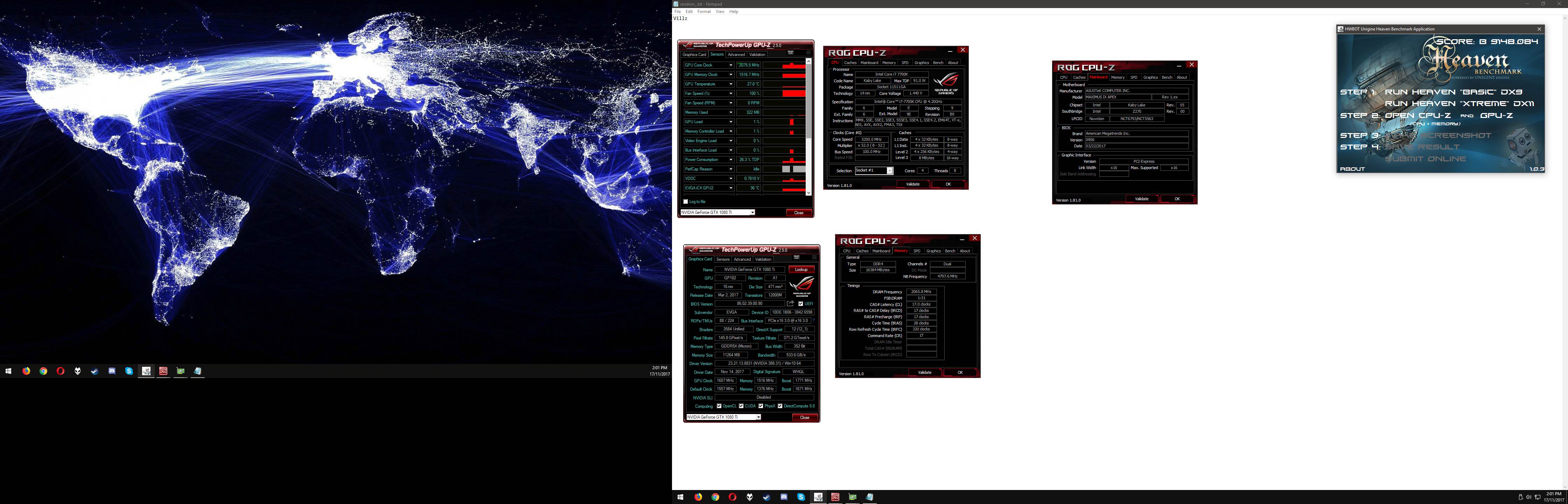Click the camera icon in GPU-Z Graphics Card window
The width and height of the screenshot is (1568, 504).
pyautogui.click(x=797, y=258)
